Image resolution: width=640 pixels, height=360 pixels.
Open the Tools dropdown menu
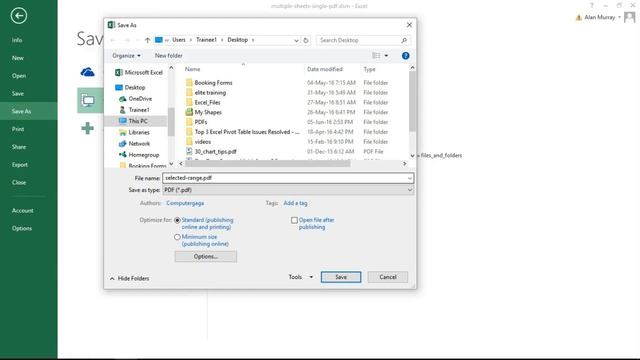pos(301,277)
